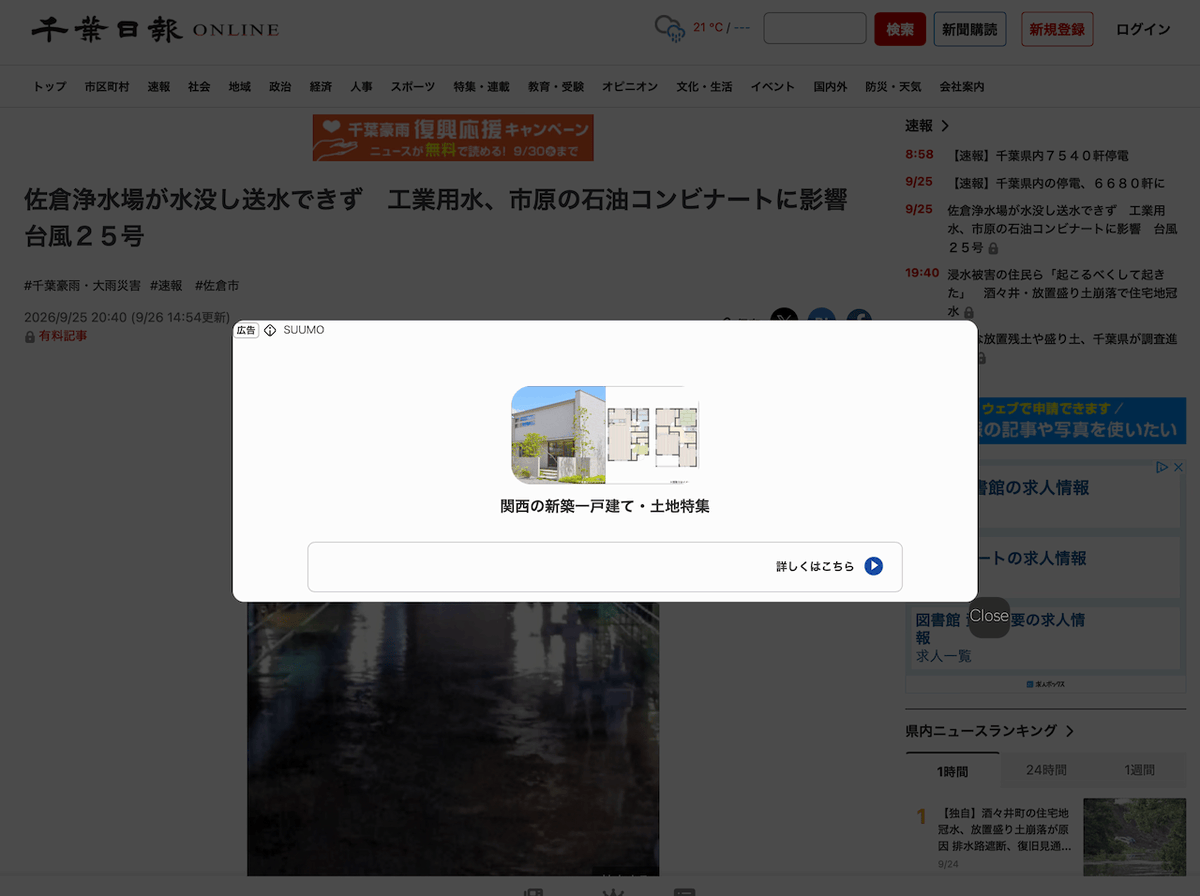The height and width of the screenshot is (896, 1200).
Task: Focus the header search input field
Action: pyautogui.click(x=815, y=28)
